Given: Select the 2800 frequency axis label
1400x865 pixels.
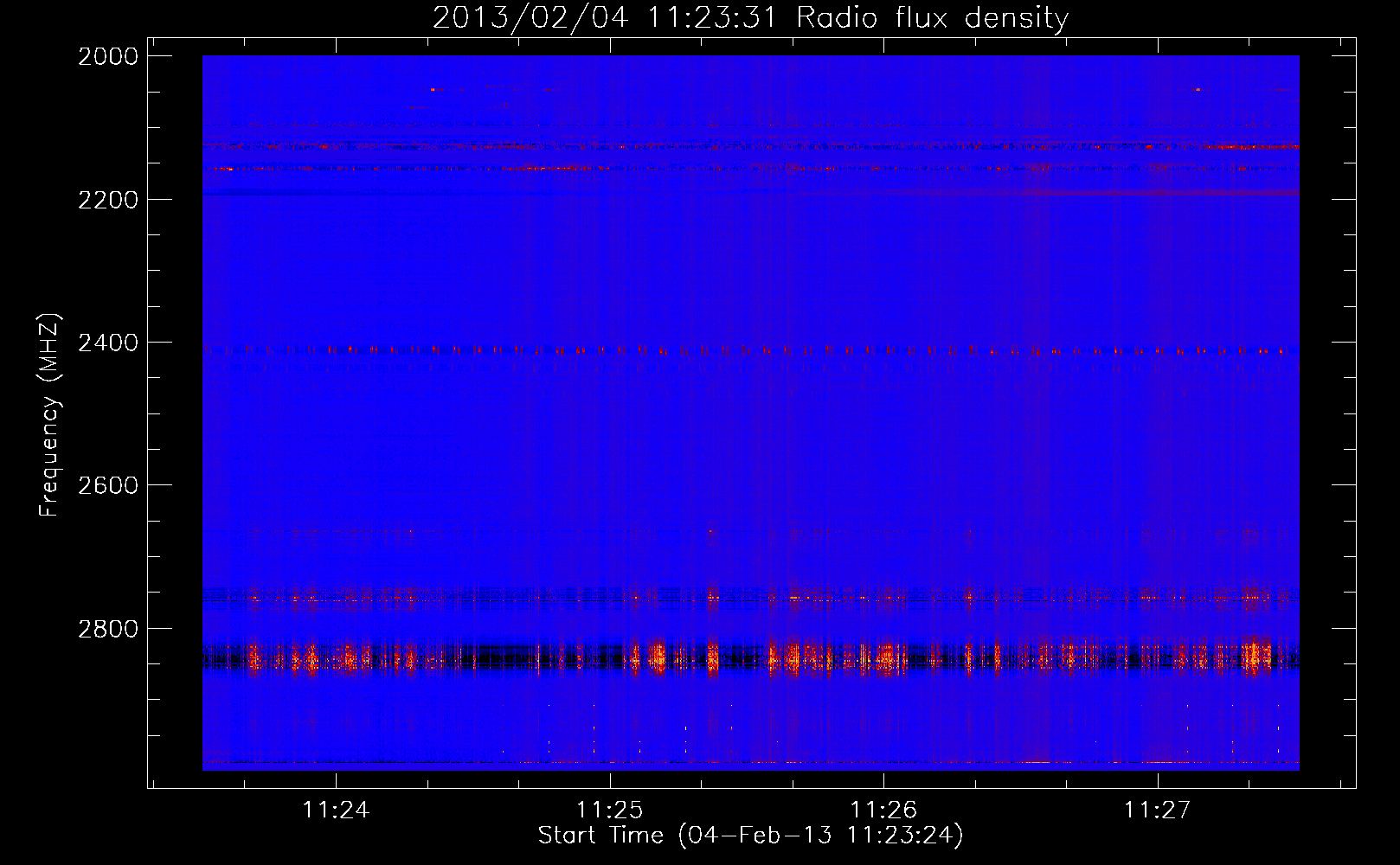Looking at the screenshot, I should 108,629.
